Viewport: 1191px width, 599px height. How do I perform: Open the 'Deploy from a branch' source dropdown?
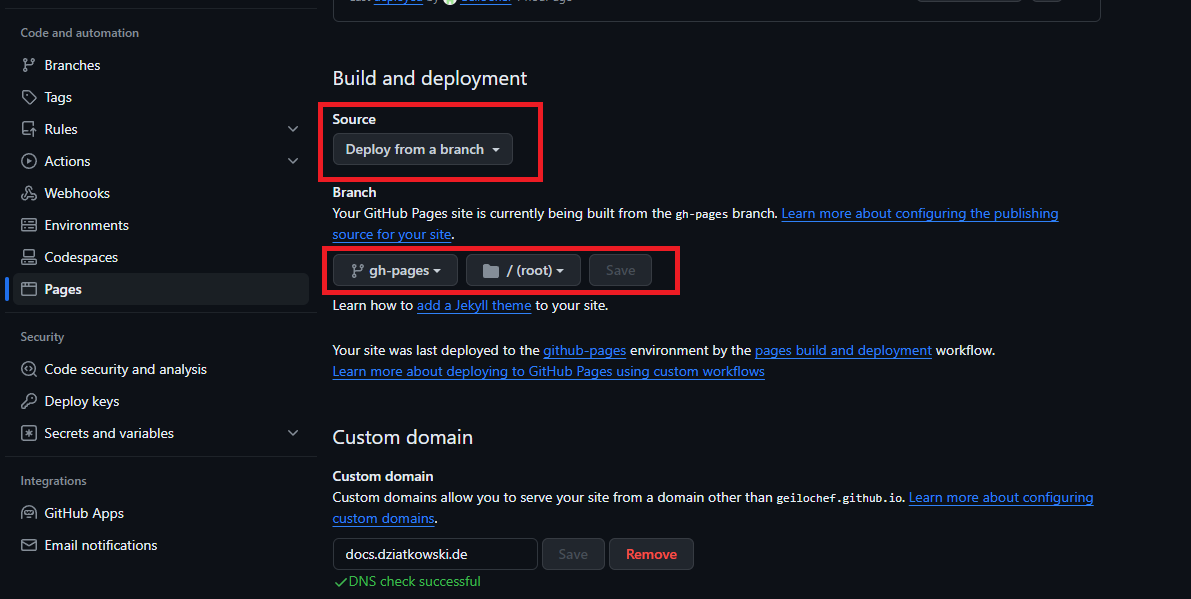pos(421,149)
